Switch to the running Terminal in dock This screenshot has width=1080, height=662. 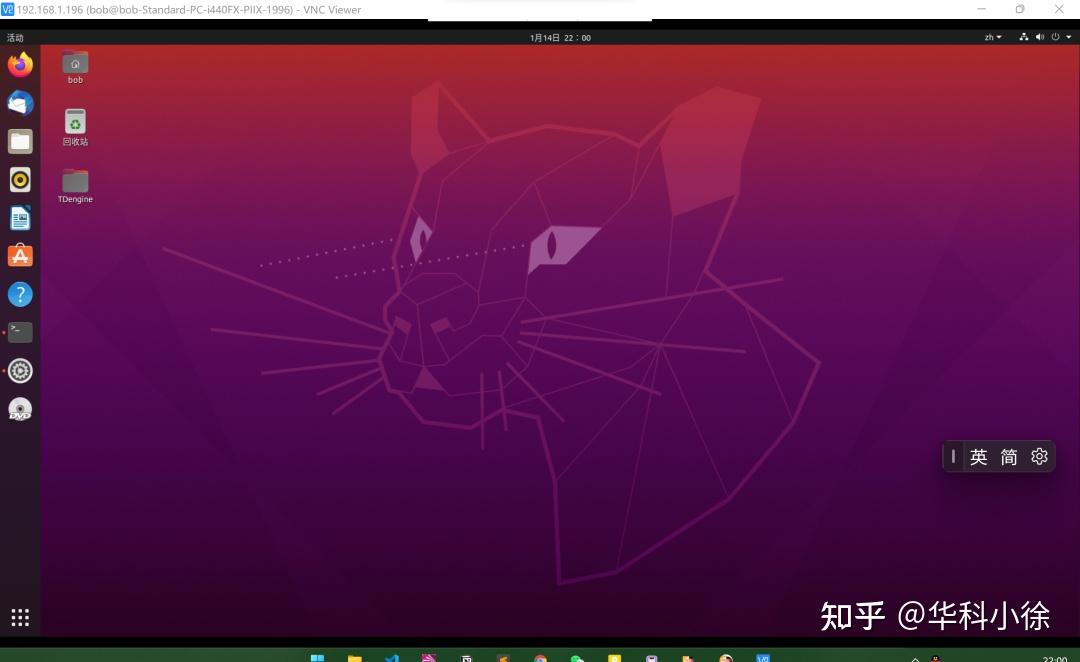[20, 333]
